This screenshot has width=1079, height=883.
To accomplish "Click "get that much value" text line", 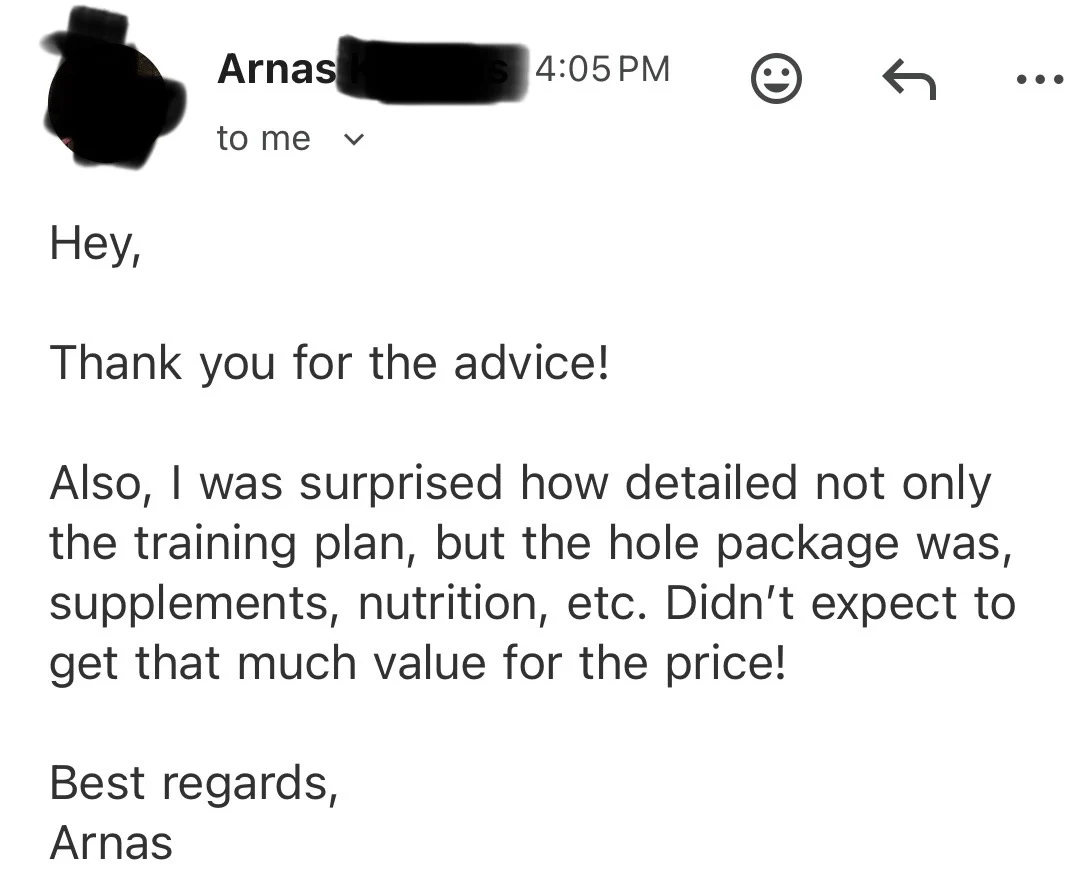I will [268, 663].
